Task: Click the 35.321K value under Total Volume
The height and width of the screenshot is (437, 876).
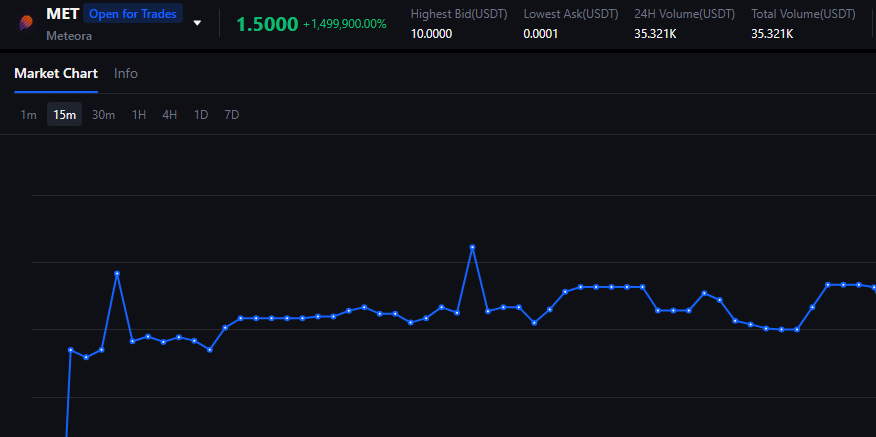Action: 772,34
